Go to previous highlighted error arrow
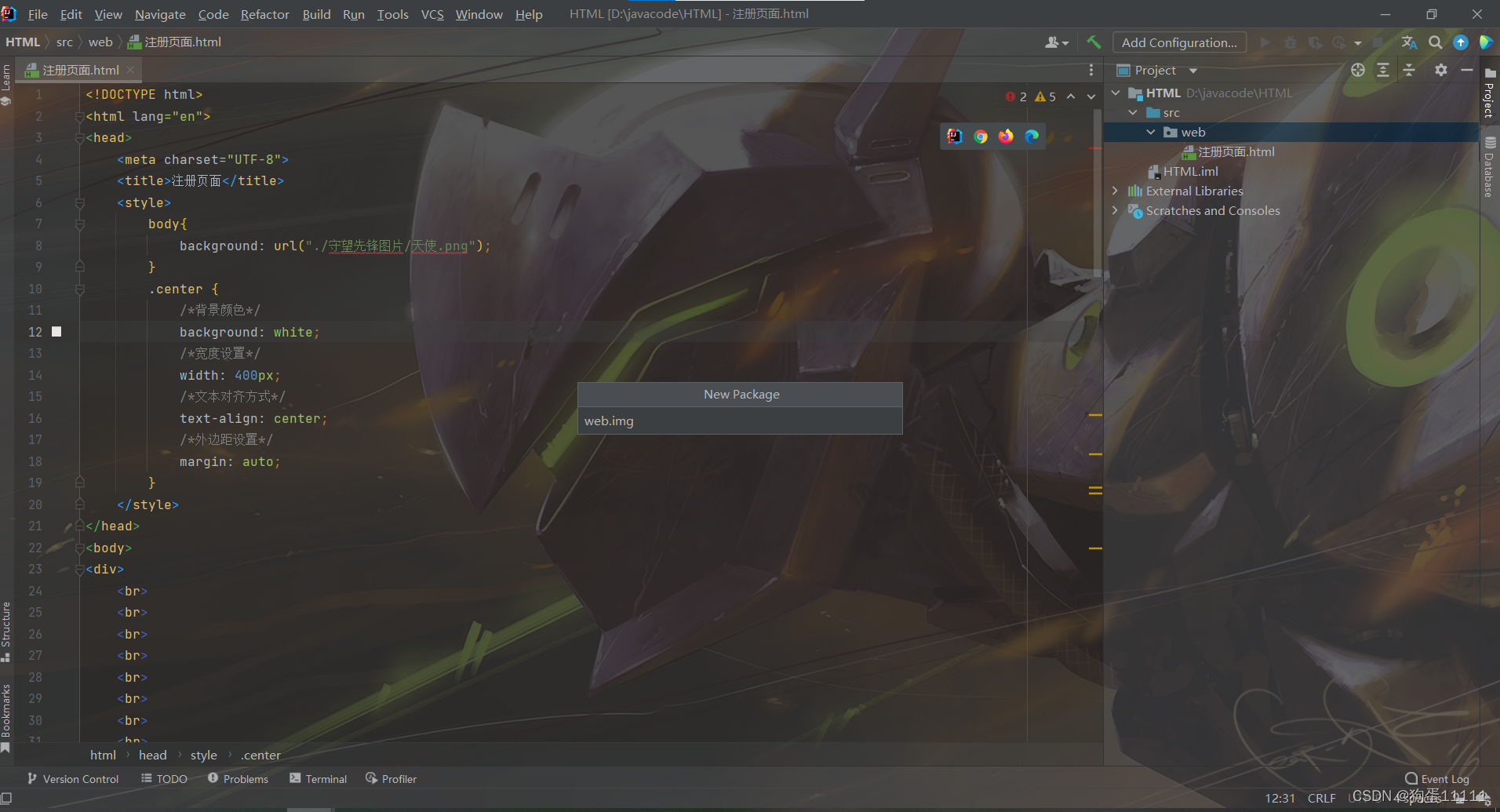 [1071, 96]
